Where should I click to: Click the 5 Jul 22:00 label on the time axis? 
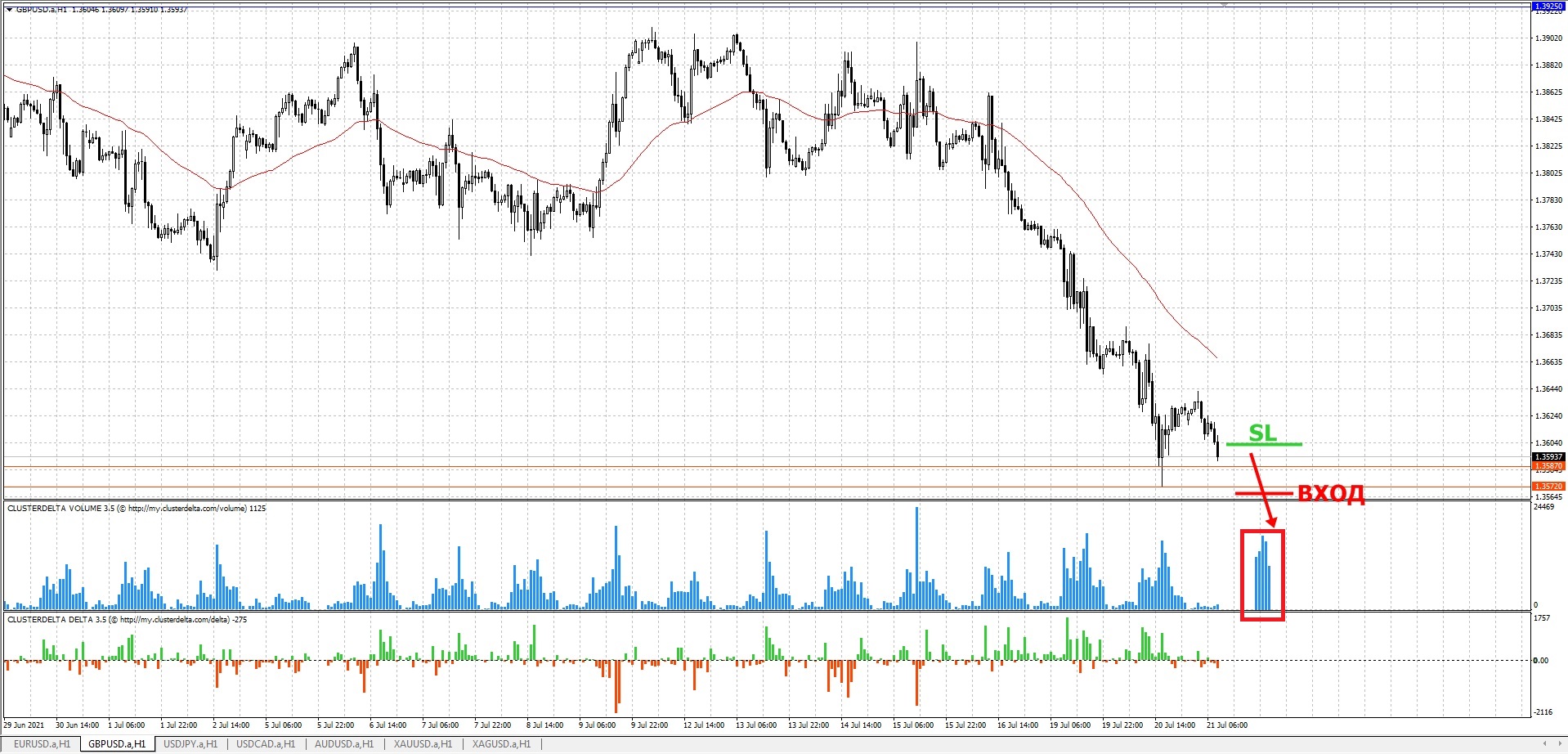tap(336, 725)
